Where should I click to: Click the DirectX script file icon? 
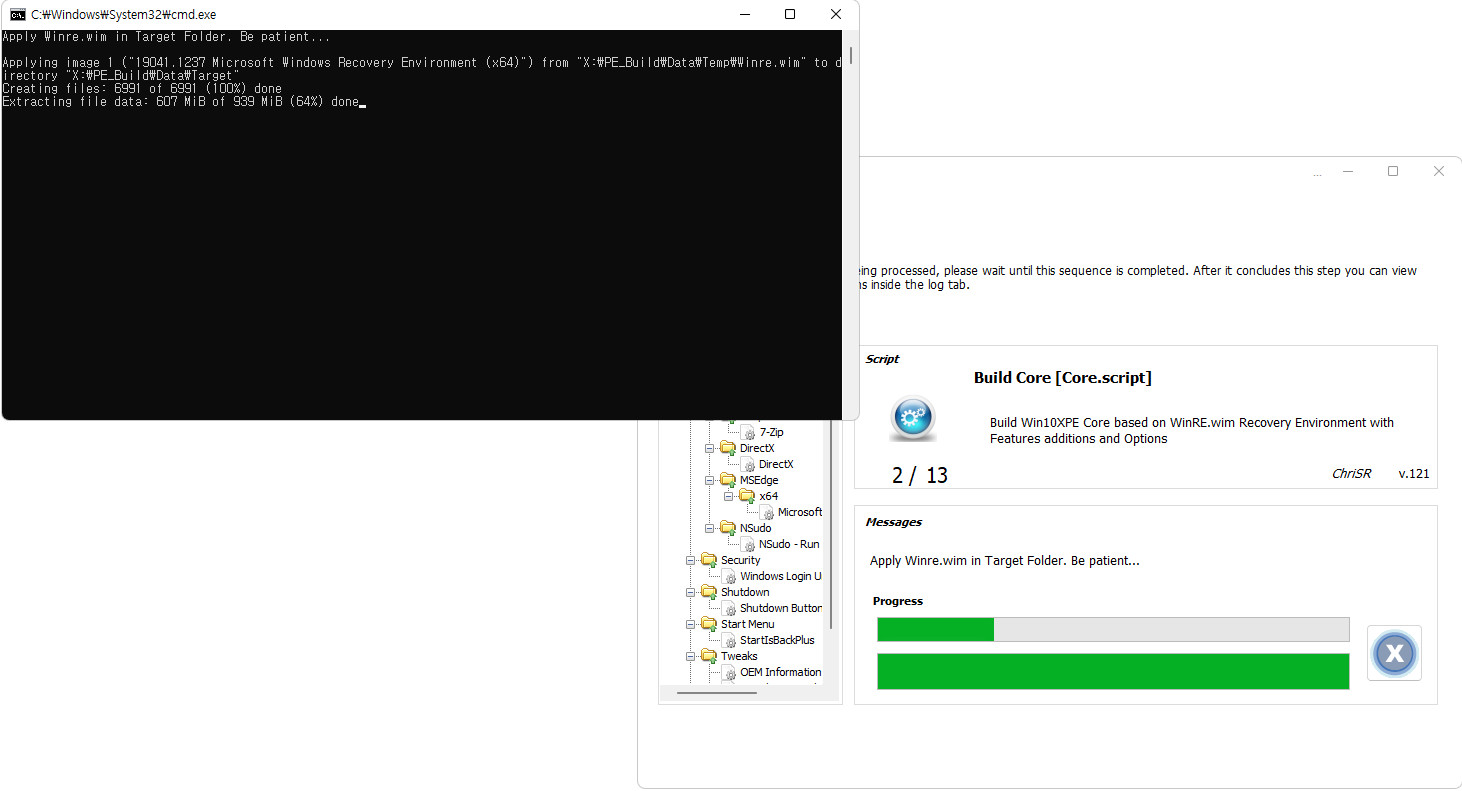click(x=748, y=465)
